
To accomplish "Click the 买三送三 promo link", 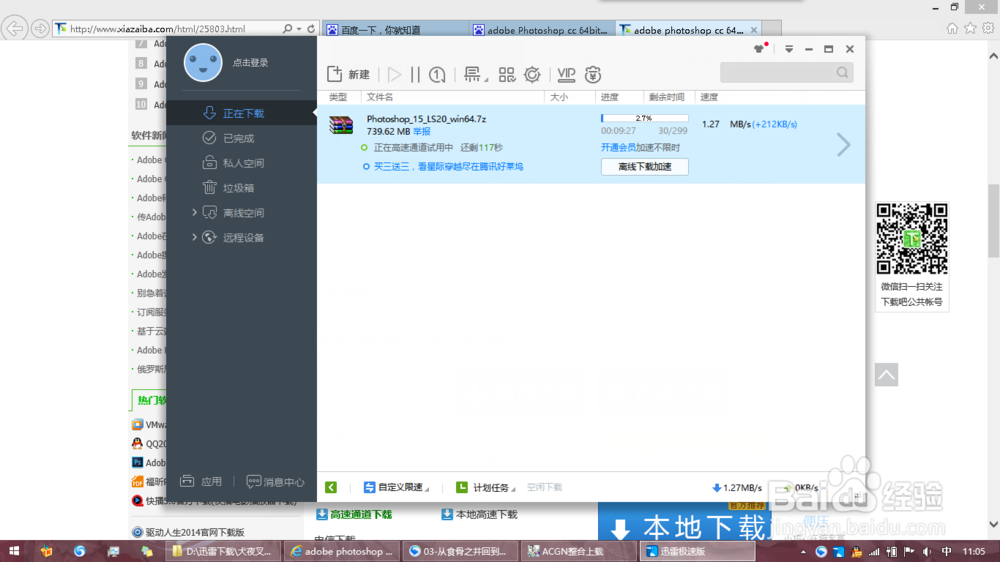I will 448,166.
